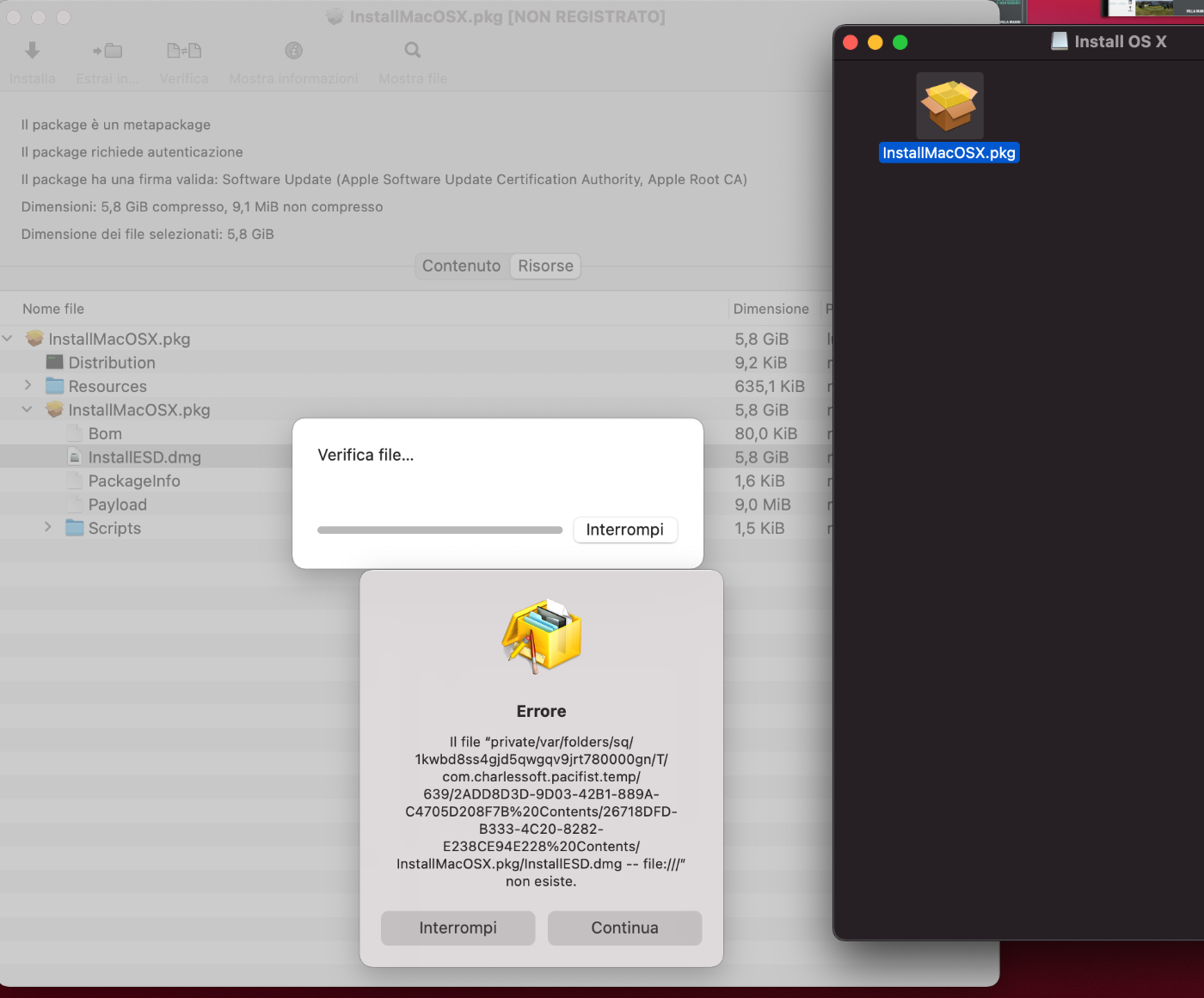Click the Bom file icon
This screenshot has height=998, width=1204.
[x=75, y=433]
